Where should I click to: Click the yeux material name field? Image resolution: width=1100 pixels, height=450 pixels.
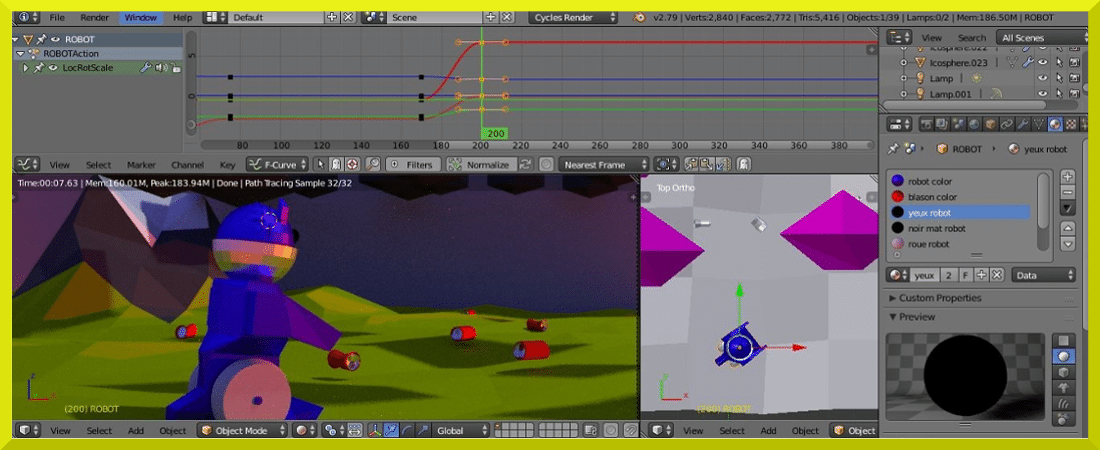click(x=924, y=275)
